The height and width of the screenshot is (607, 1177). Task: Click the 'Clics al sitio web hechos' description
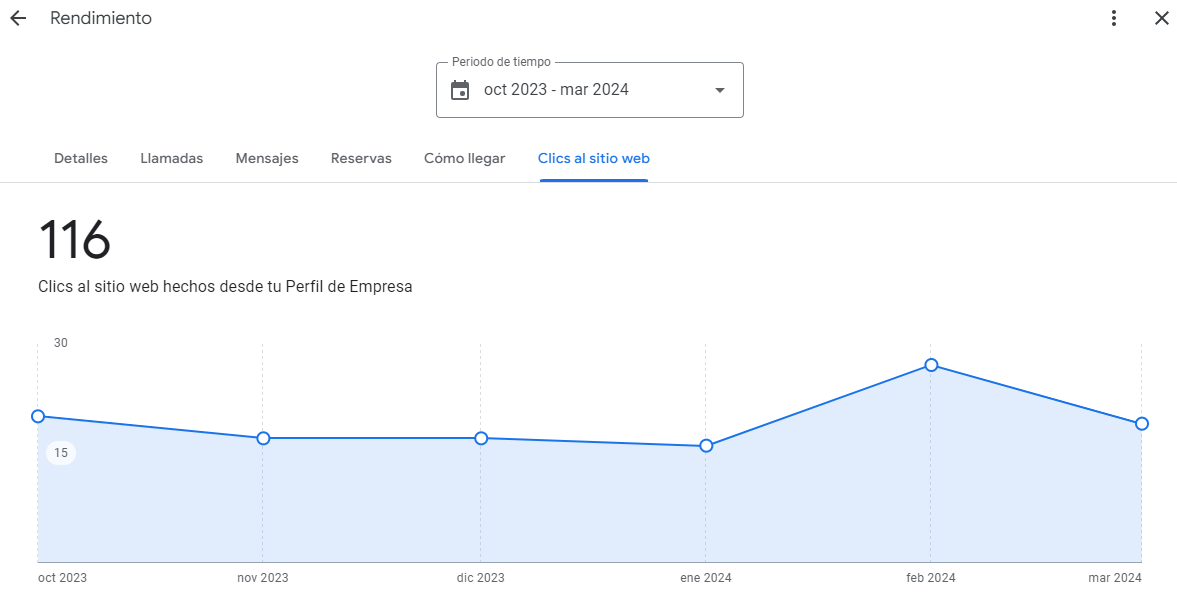(x=225, y=287)
